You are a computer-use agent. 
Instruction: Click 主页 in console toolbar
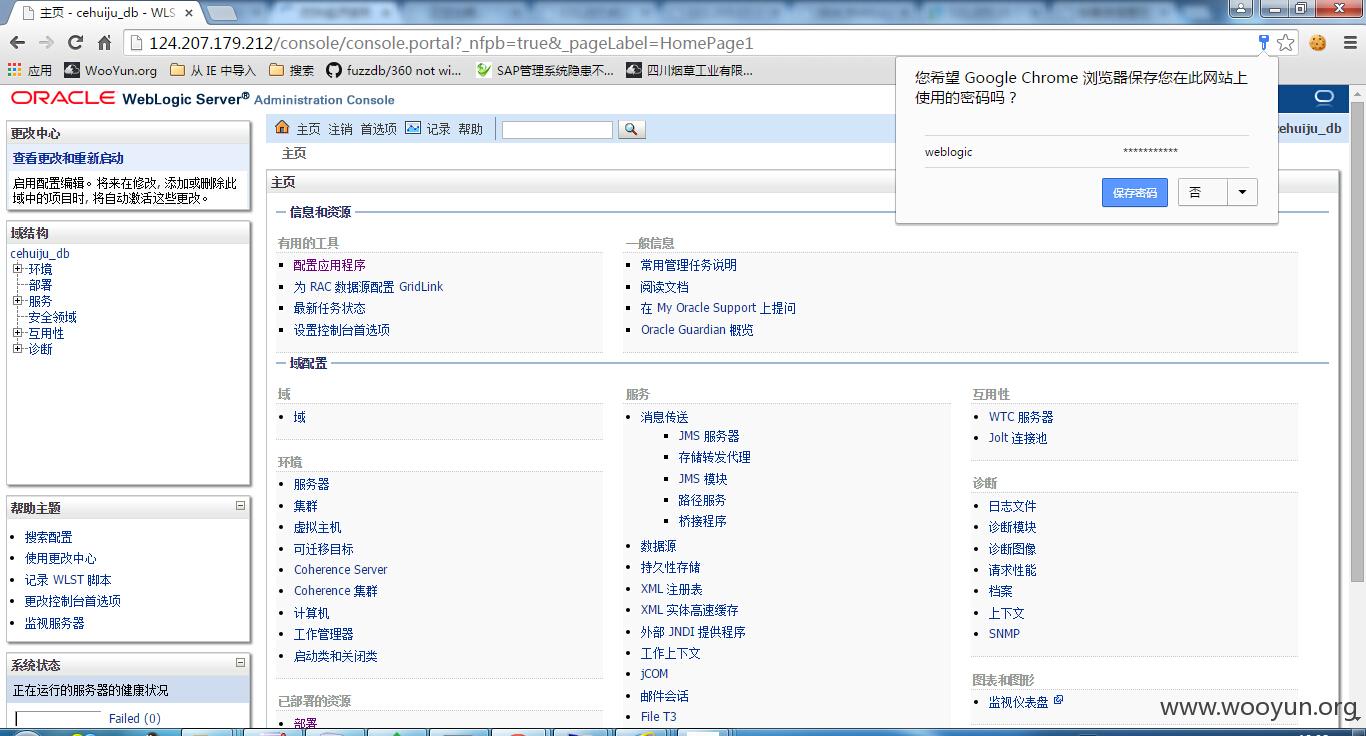click(x=308, y=129)
